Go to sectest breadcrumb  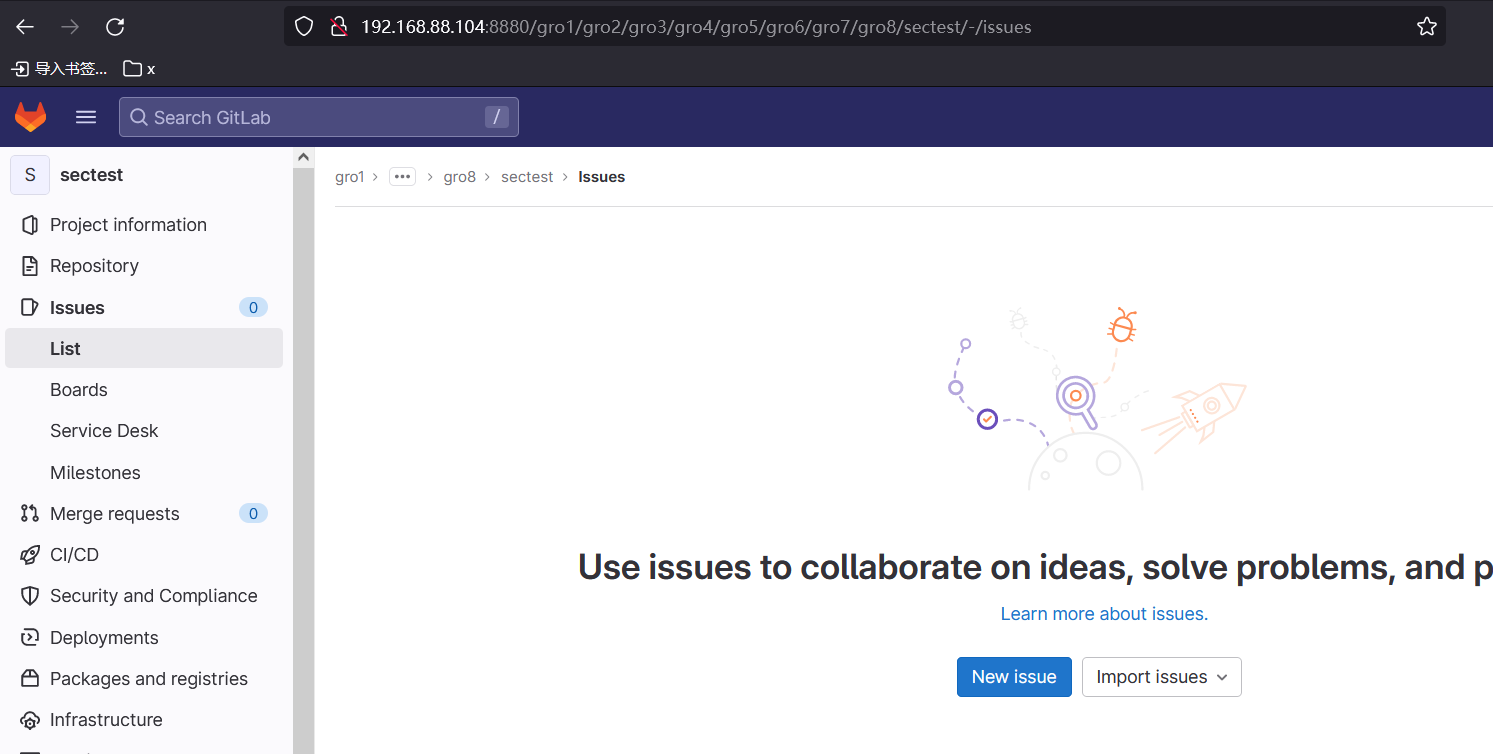(527, 177)
